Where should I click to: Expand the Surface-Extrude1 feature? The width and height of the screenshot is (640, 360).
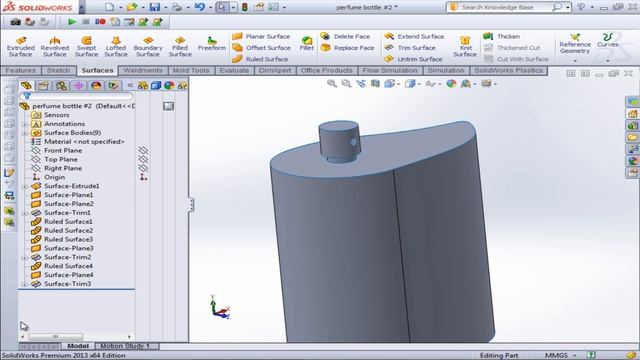click(x=24, y=186)
